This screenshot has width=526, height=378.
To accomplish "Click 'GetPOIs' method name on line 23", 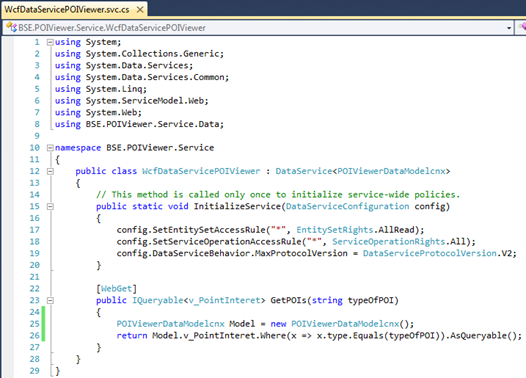I will [288, 300].
